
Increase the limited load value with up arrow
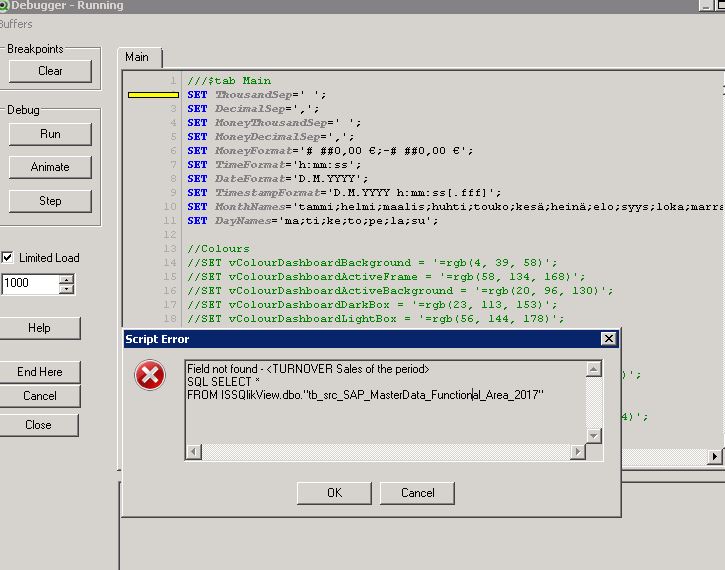(67, 279)
